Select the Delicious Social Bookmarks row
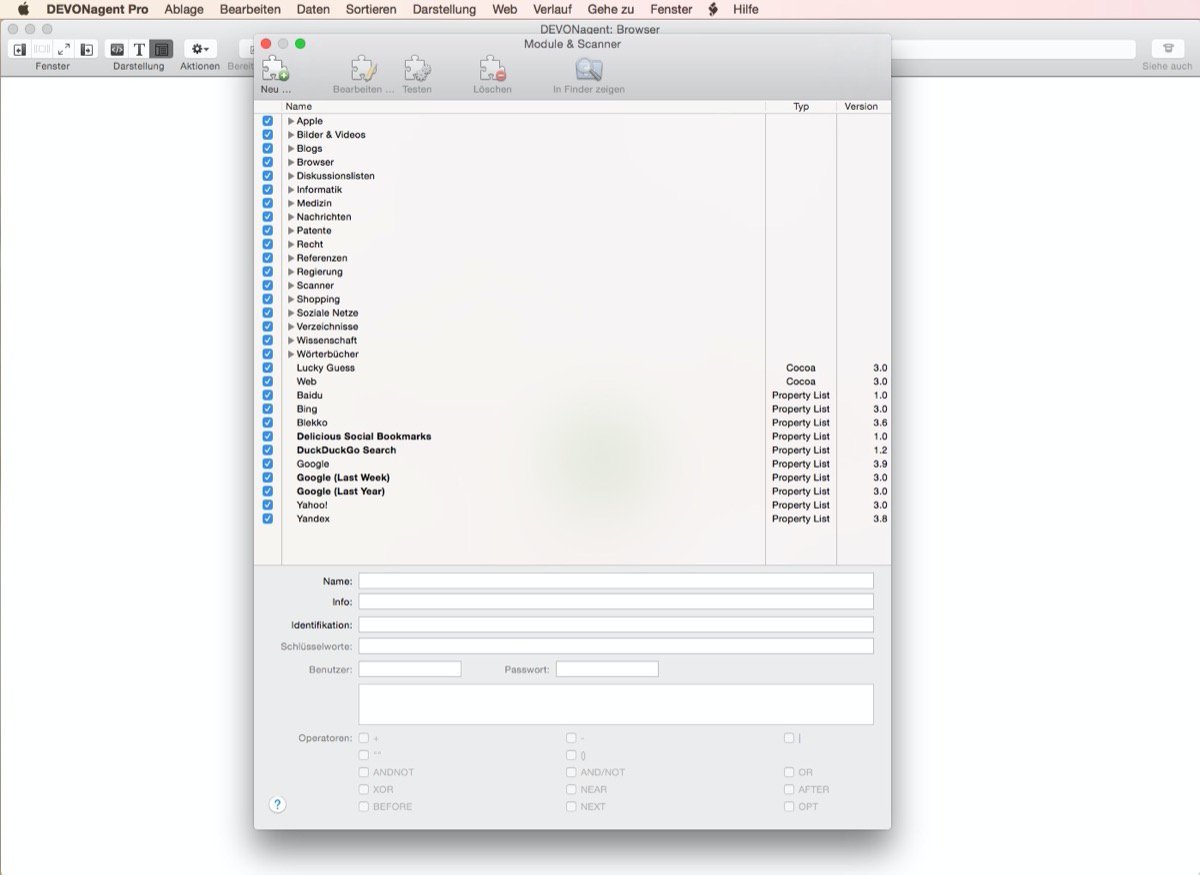 (x=572, y=437)
